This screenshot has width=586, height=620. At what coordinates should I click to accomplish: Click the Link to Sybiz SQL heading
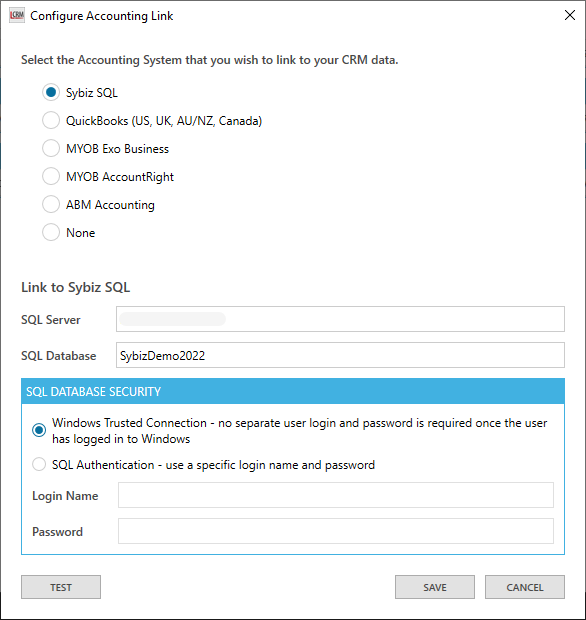(x=76, y=287)
